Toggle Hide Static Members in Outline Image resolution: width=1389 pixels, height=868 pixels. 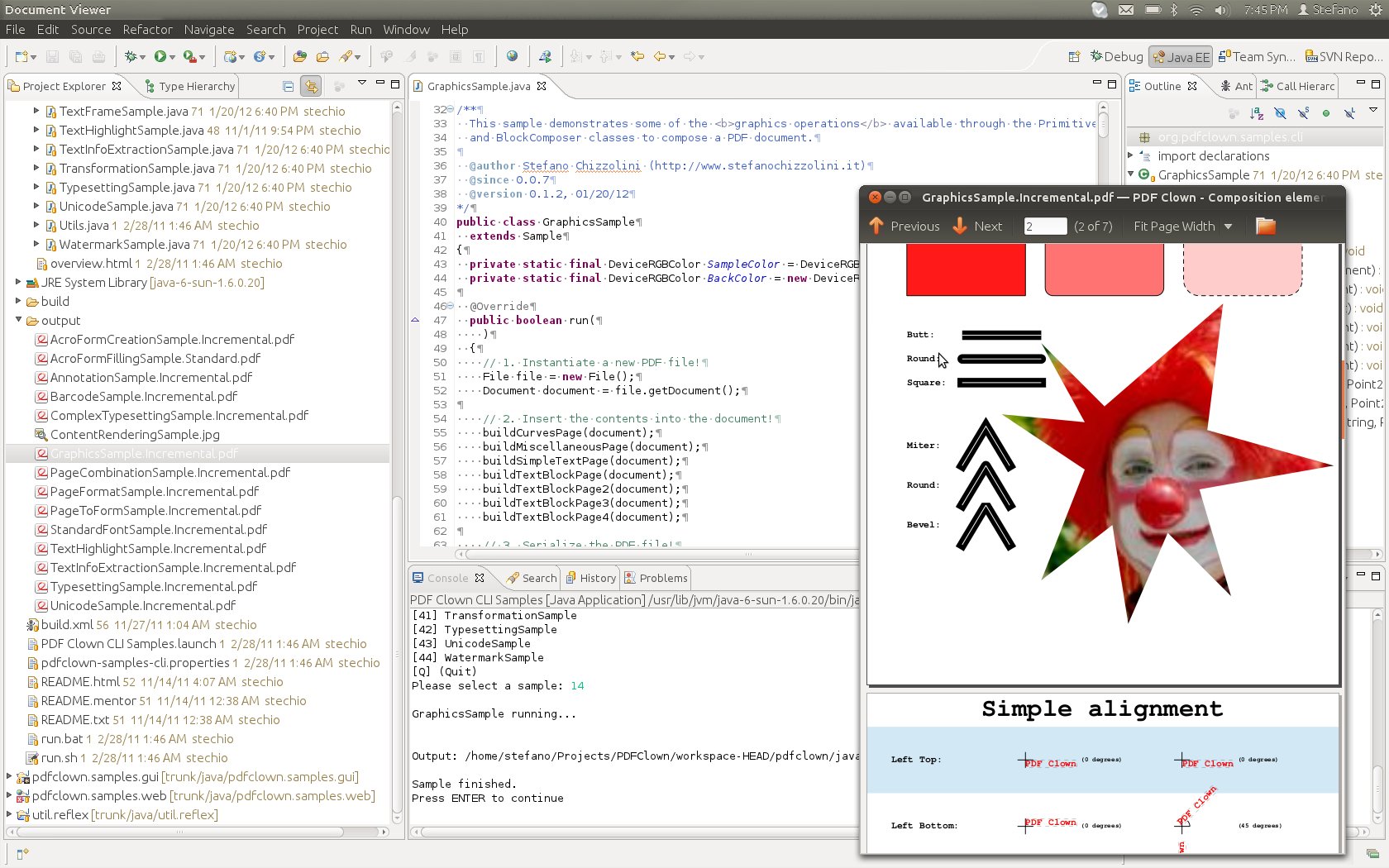(x=1303, y=113)
